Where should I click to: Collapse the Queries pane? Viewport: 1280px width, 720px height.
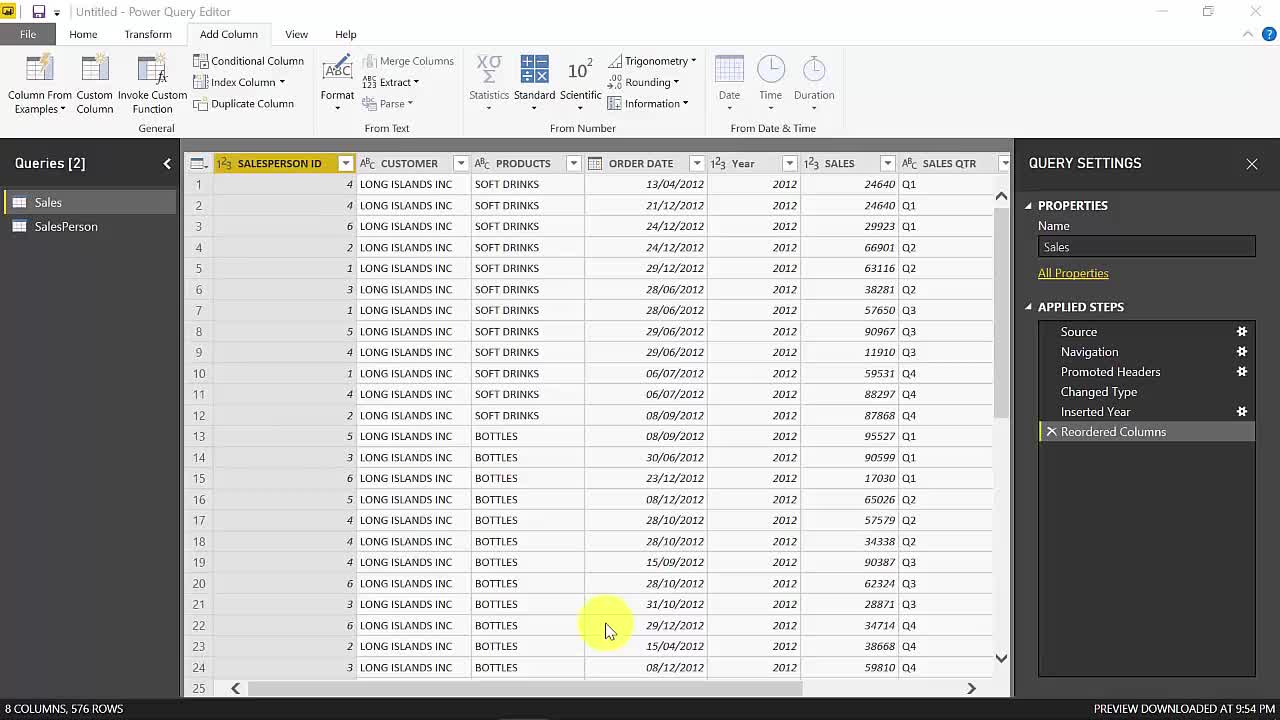(x=167, y=163)
